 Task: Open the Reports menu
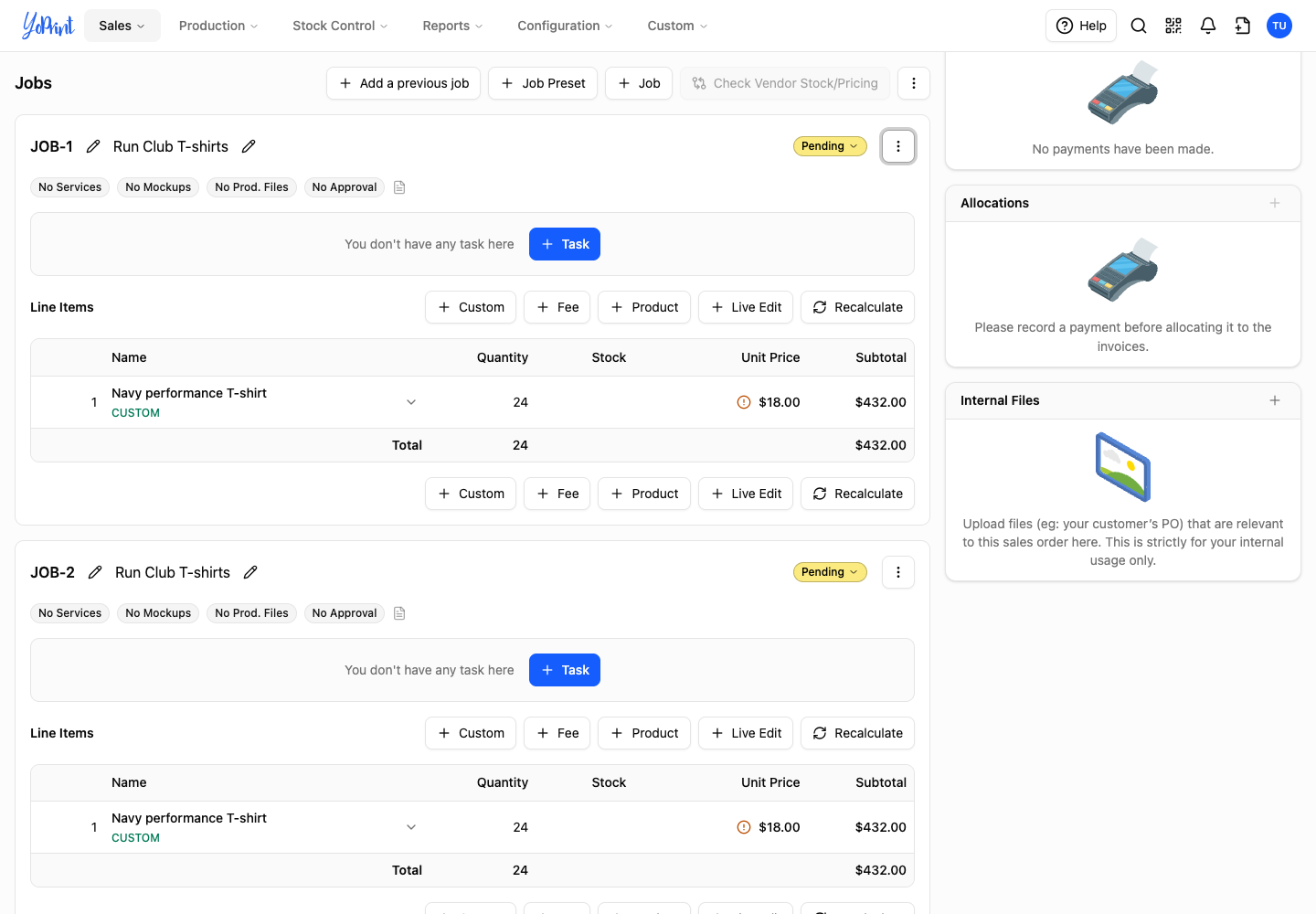click(452, 26)
